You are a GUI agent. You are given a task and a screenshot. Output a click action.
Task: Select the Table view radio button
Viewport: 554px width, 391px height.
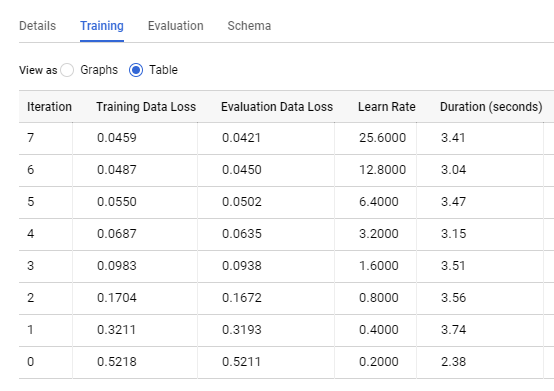click(136, 70)
